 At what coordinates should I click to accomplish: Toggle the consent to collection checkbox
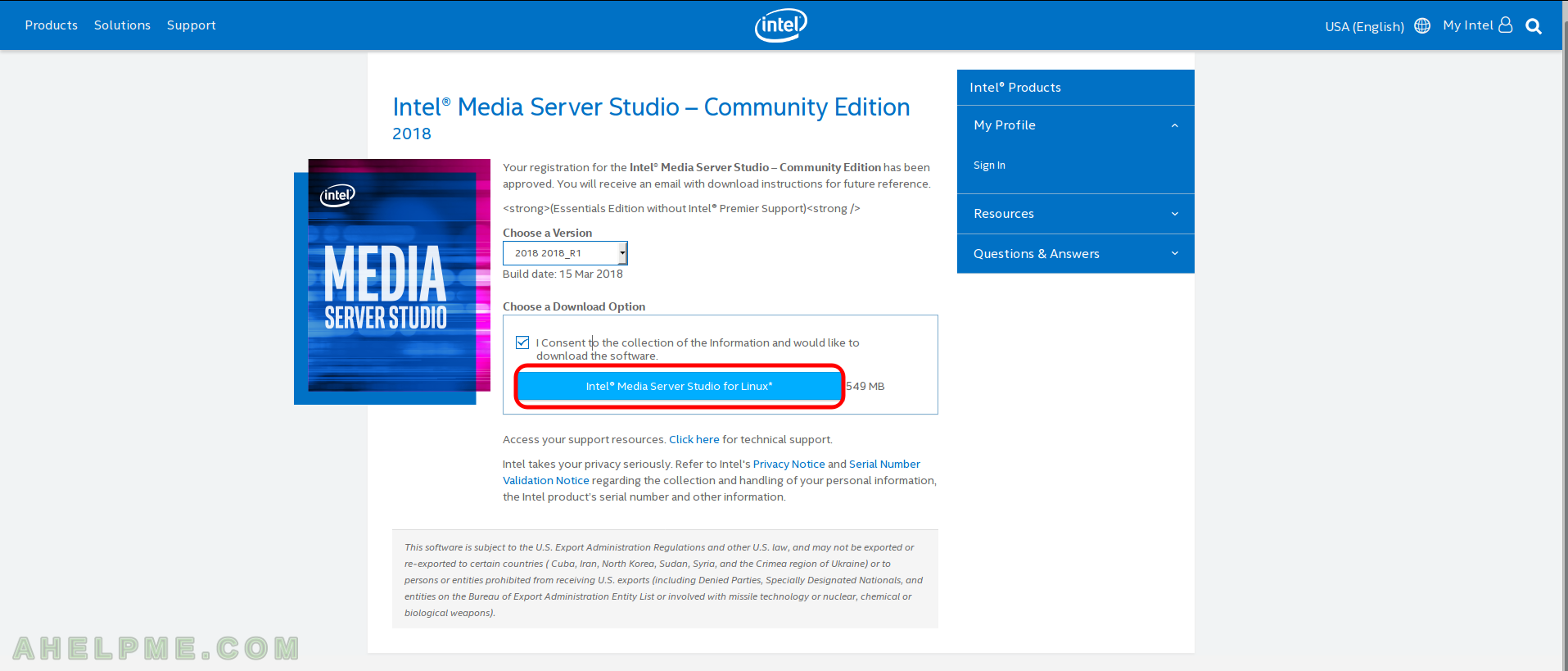pyautogui.click(x=522, y=342)
